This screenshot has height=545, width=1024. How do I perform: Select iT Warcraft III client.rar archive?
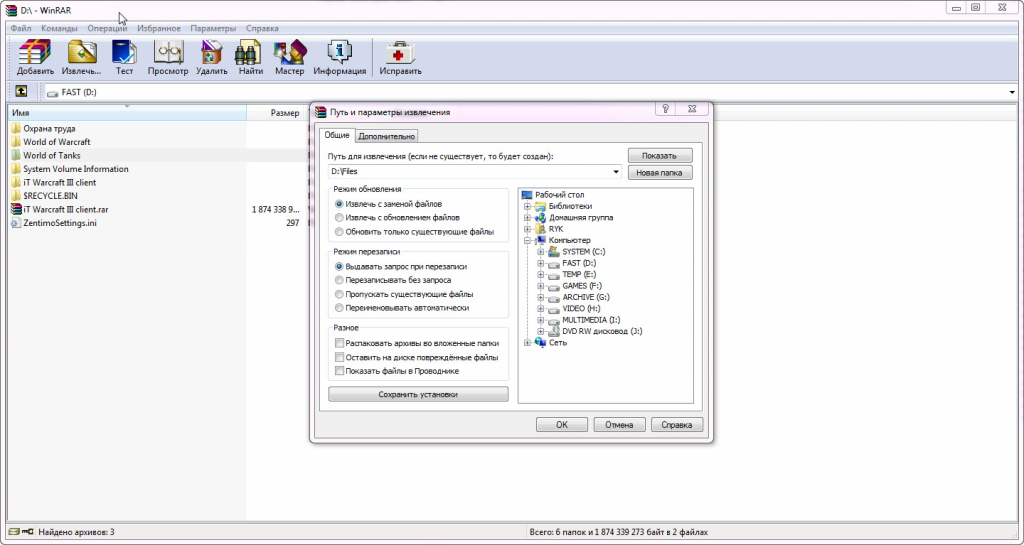(59, 210)
